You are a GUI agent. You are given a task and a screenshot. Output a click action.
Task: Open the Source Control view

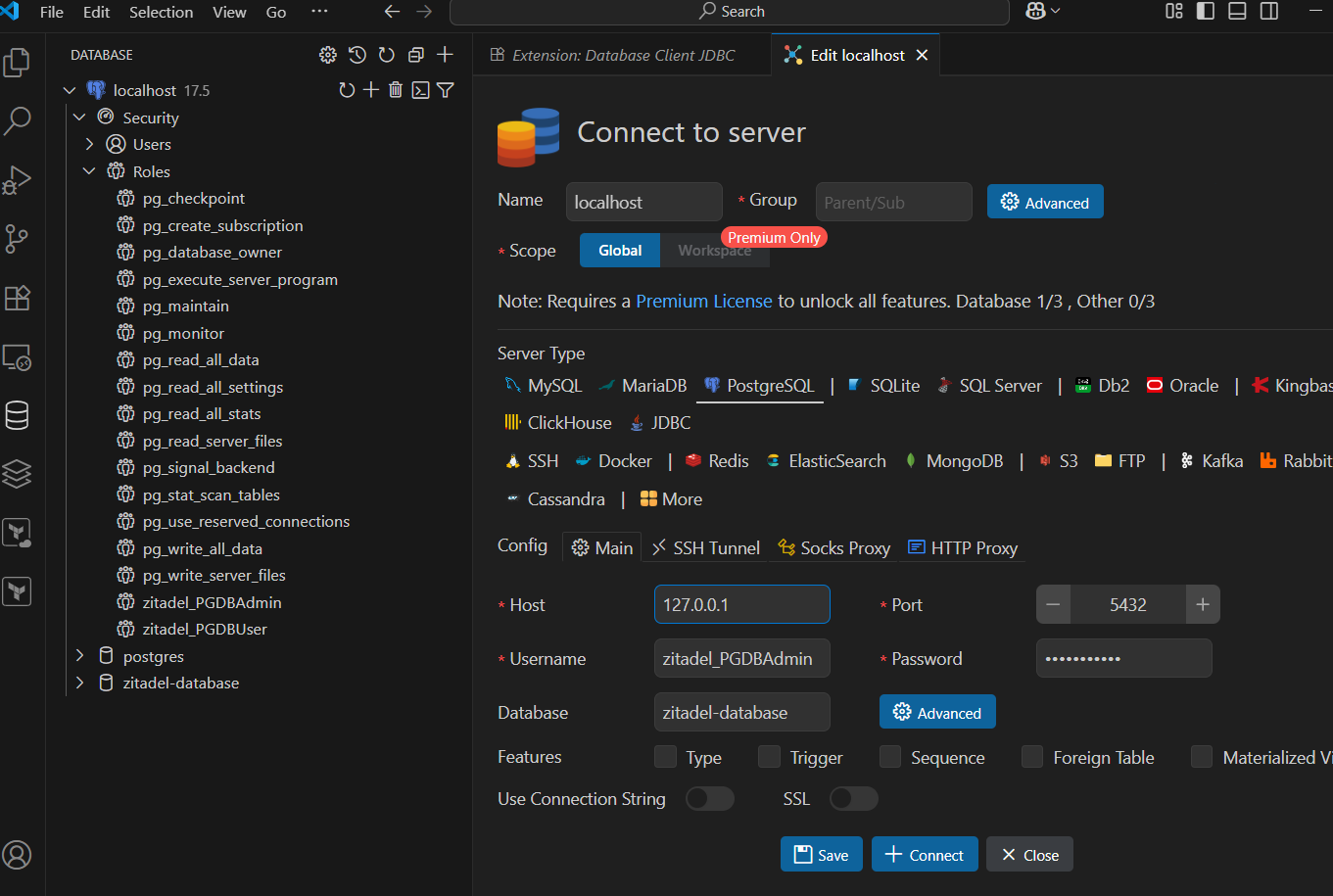pyautogui.click(x=18, y=239)
